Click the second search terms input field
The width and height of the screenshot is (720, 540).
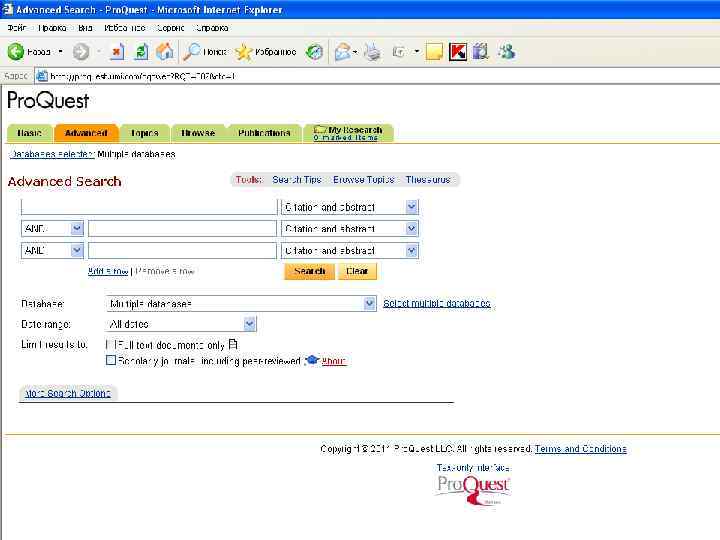coord(182,229)
